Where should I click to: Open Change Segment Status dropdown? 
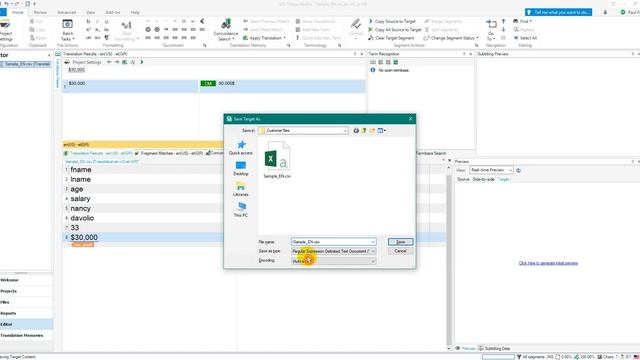click(450, 38)
